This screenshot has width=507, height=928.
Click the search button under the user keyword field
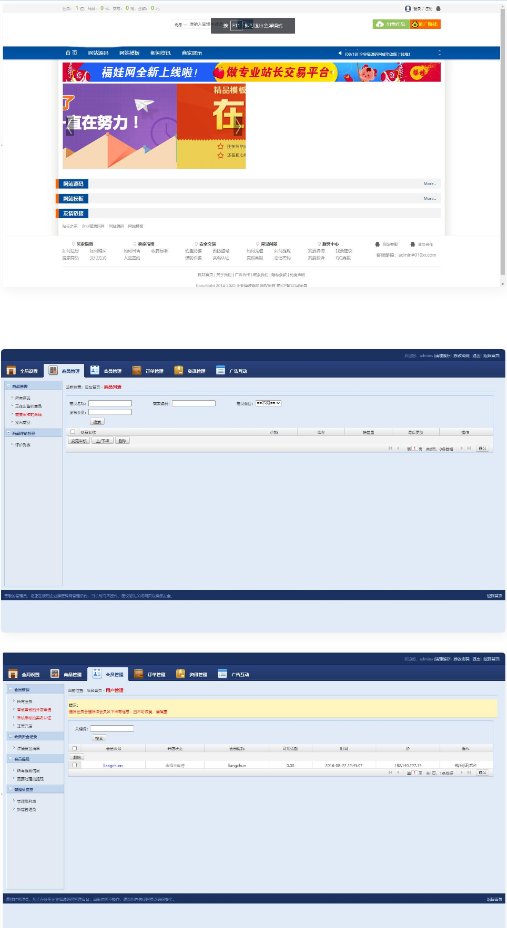pyautogui.click(x=99, y=738)
